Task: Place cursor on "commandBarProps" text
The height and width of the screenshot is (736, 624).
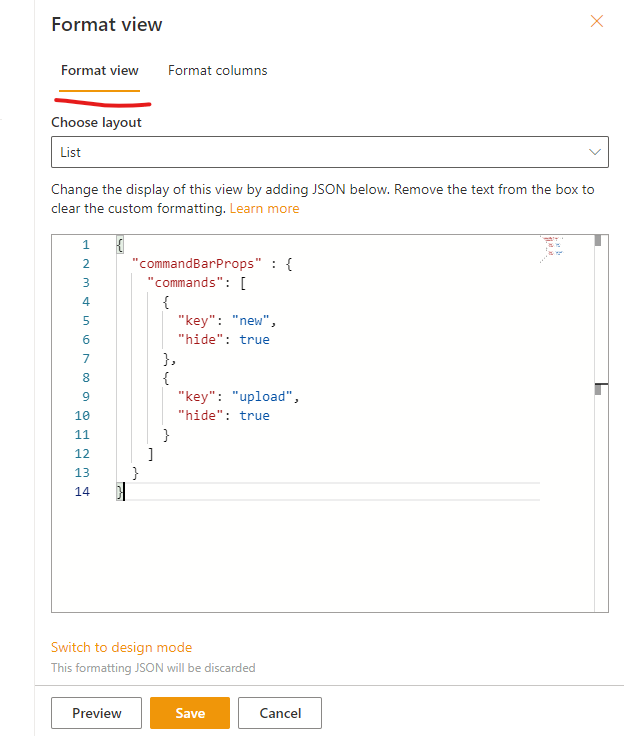Action: [196, 264]
